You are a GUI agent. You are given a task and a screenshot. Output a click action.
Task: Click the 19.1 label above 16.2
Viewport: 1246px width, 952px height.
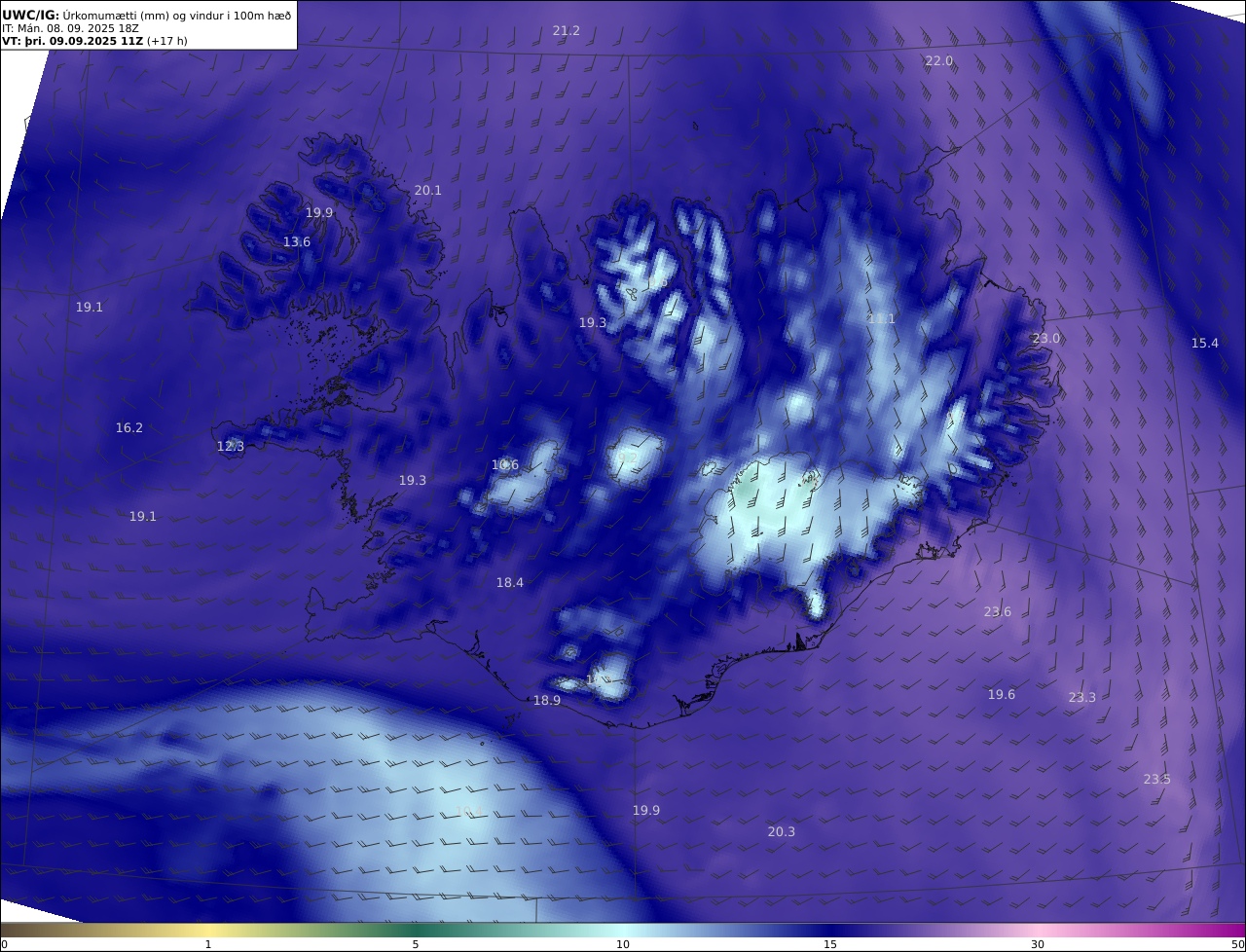click(90, 308)
